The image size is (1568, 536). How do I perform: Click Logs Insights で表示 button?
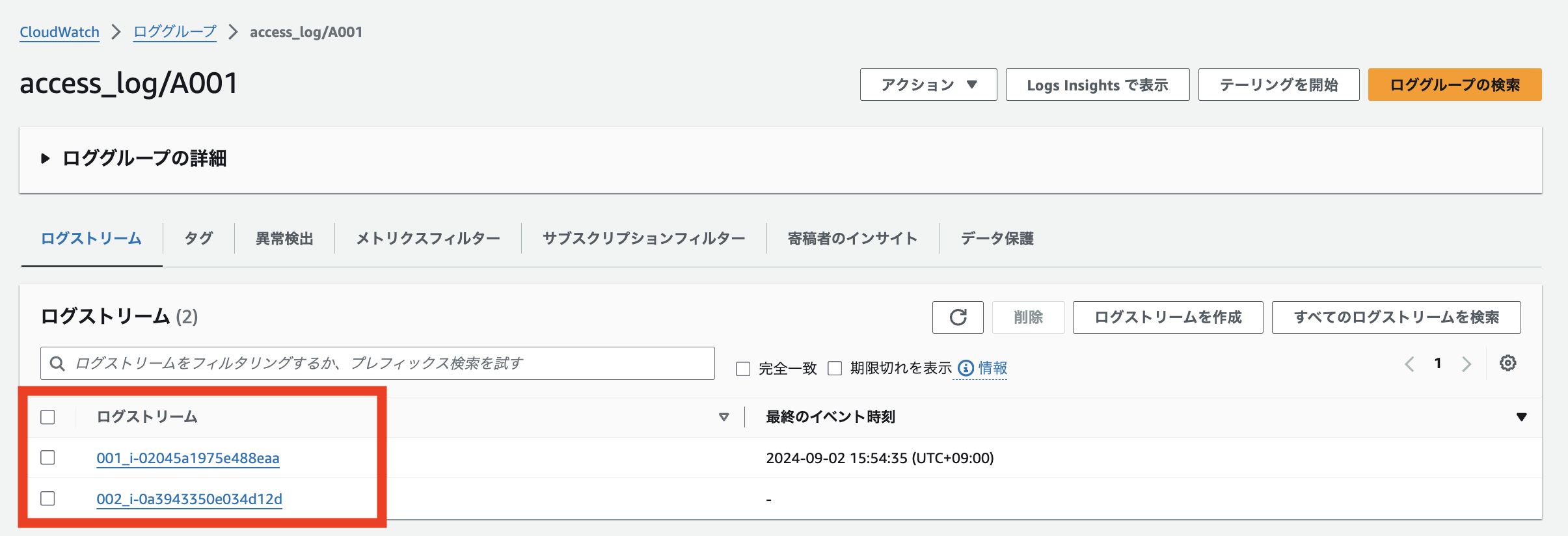(x=1098, y=85)
